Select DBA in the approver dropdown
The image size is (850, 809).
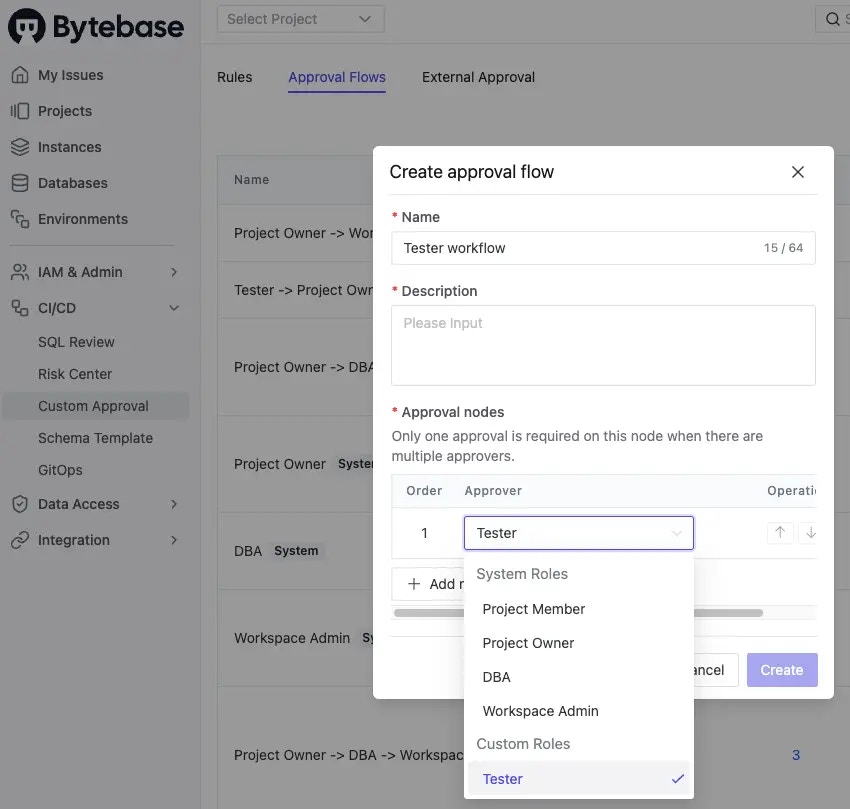click(x=496, y=677)
